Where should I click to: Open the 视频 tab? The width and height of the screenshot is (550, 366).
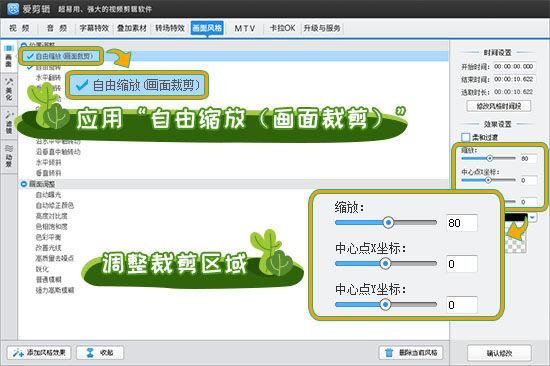coord(19,28)
